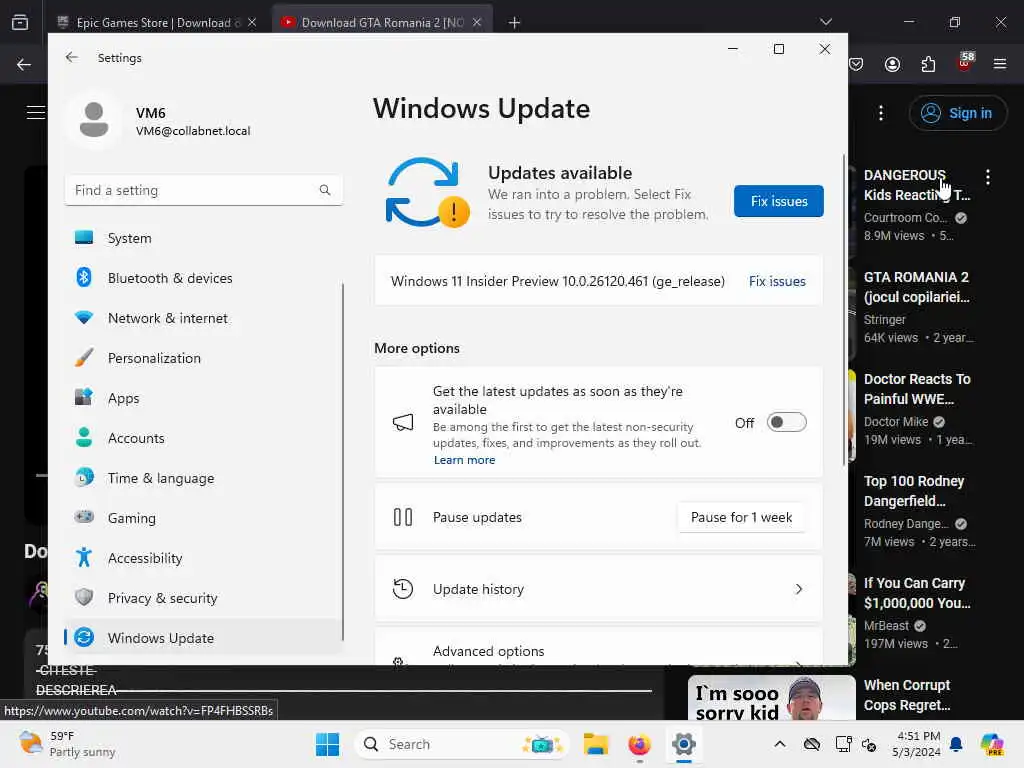
Task: Open notification bell in system tray
Action: [x=956, y=744]
